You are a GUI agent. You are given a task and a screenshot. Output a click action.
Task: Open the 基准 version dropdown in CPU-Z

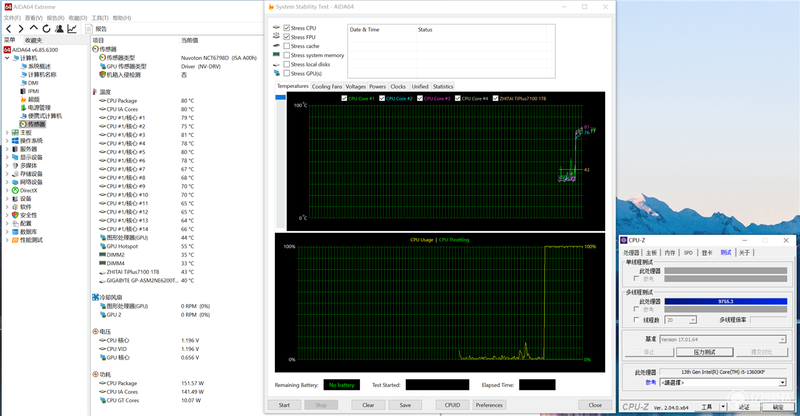(782, 339)
